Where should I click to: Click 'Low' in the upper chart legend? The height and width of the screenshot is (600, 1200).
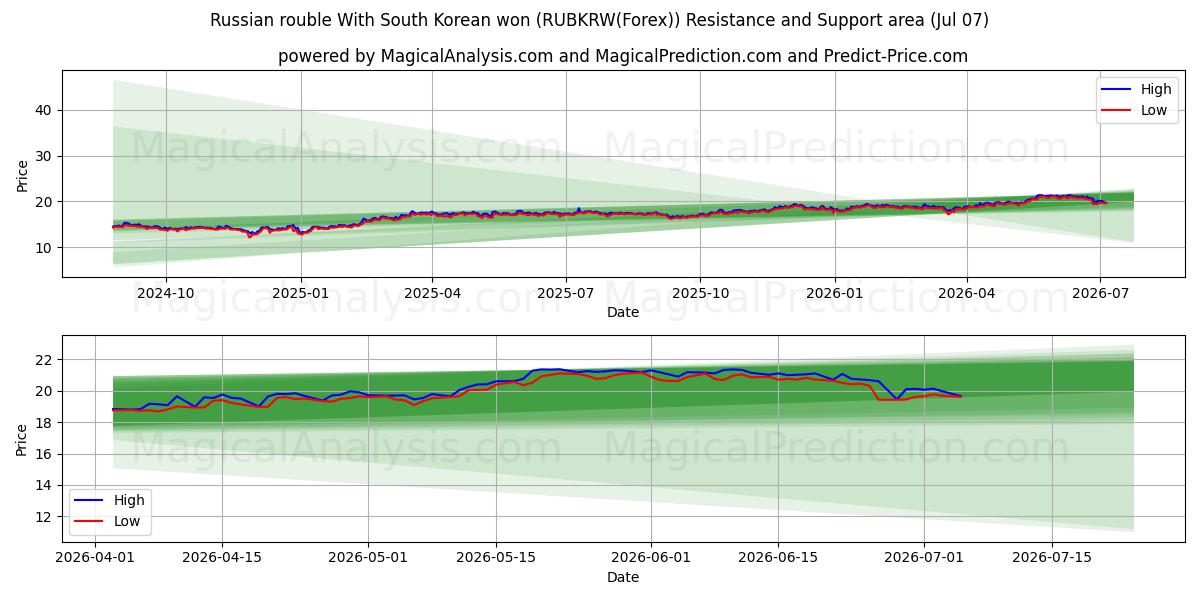click(x=1154, y=110)
